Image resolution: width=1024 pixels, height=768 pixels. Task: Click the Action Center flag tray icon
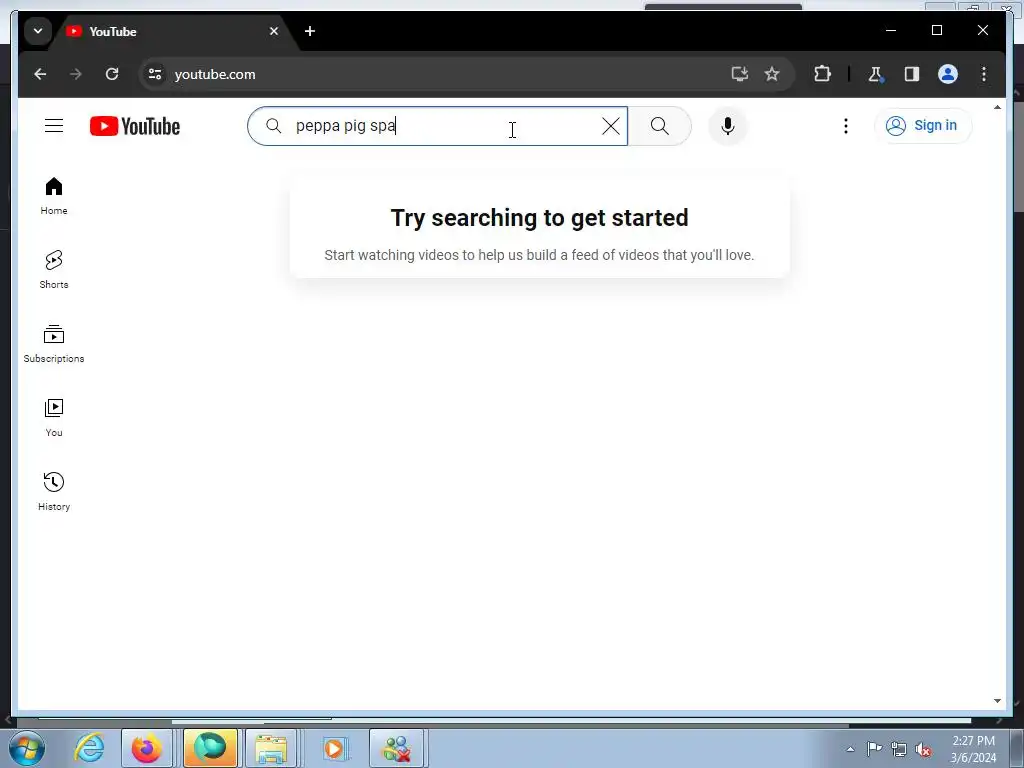874,748
